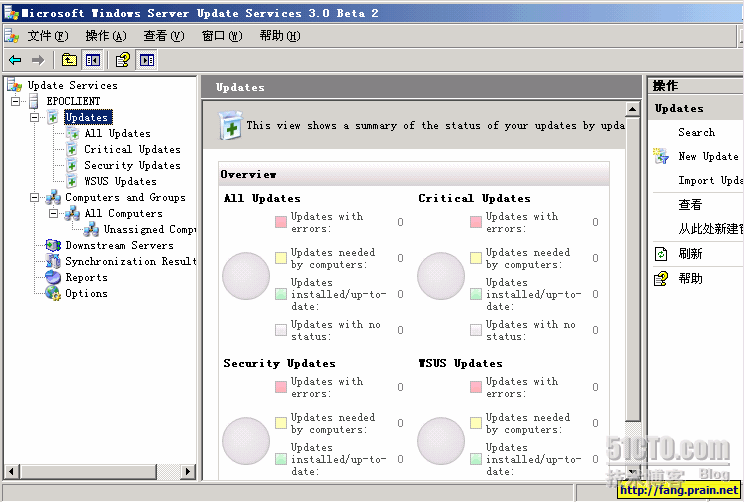The image size is (744, 502).
Task: Select WSUS Updates in the tree
Action: point(120,181)
